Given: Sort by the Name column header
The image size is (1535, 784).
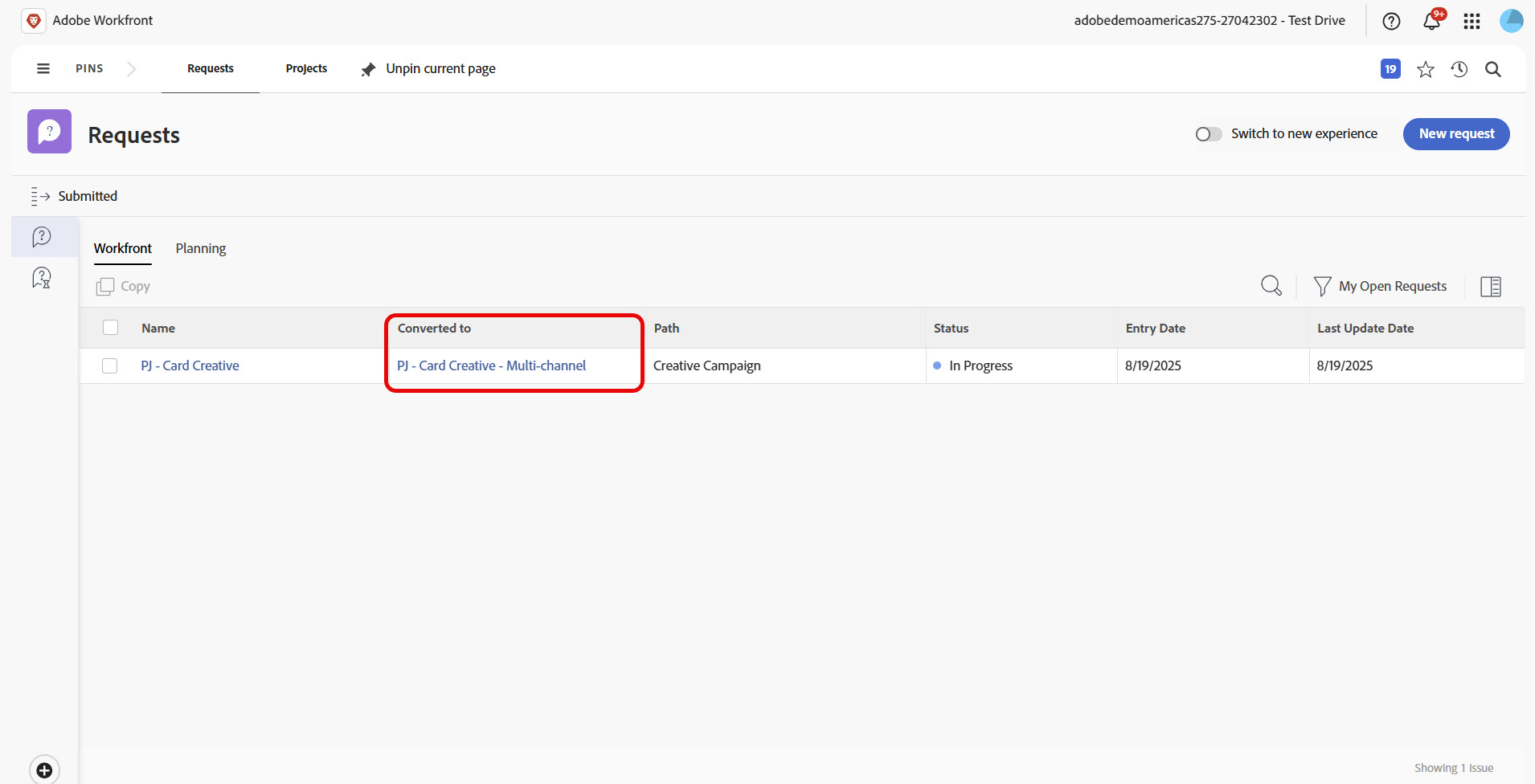Looking at the screenshot, I should [158, 329].
